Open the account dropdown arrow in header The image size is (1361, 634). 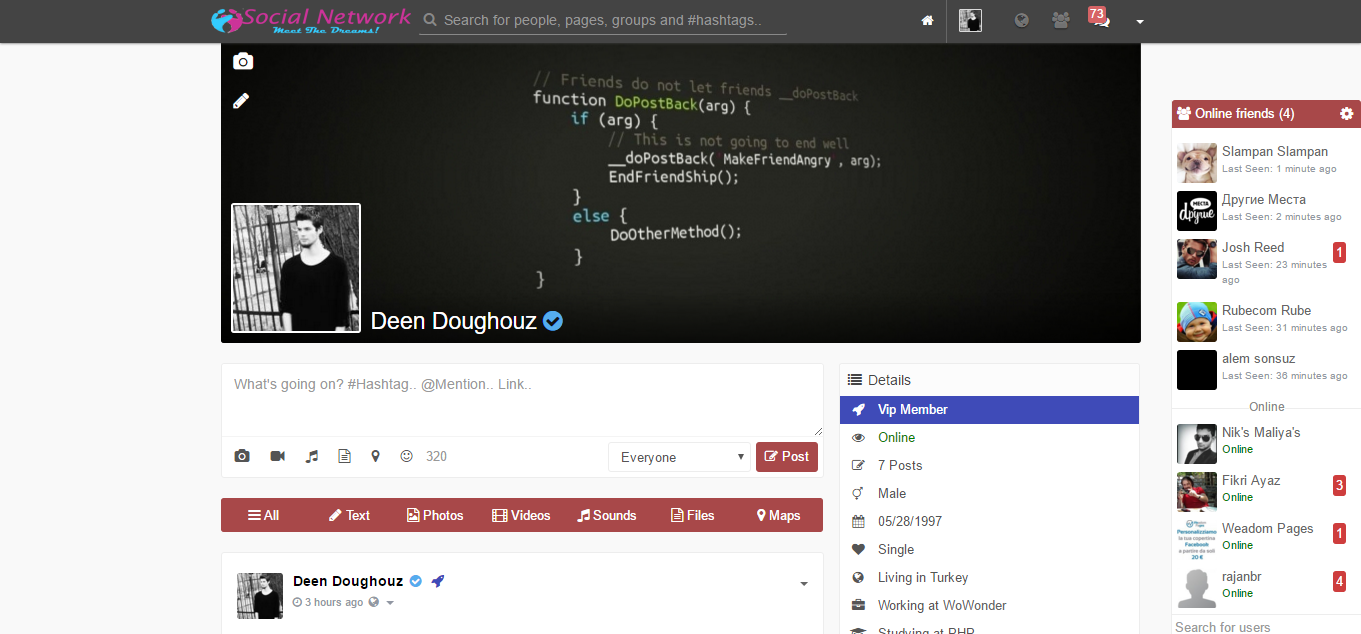1140,21
